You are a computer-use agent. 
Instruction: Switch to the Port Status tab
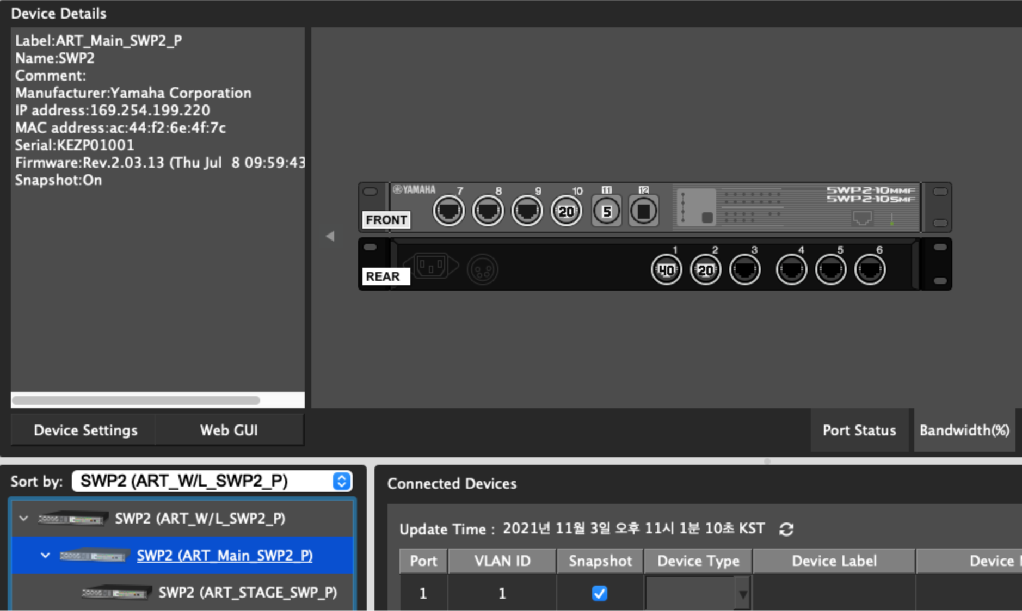point(859,430)
